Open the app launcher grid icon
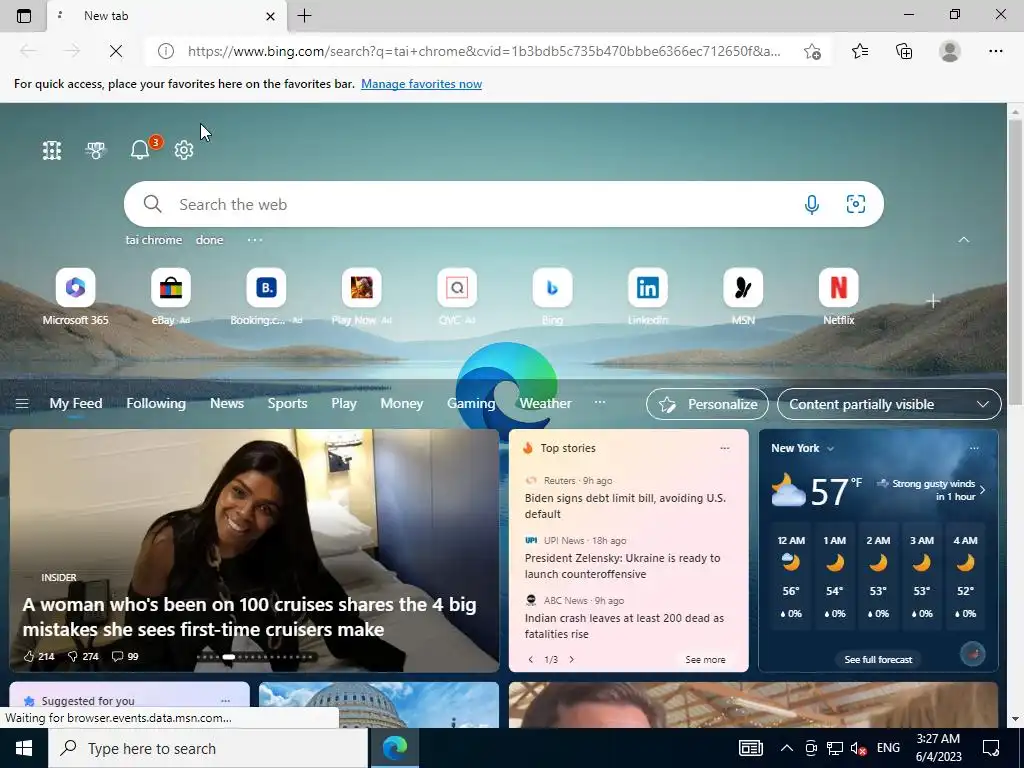The width and height of the screenshot is (1024, 768). 52,150
